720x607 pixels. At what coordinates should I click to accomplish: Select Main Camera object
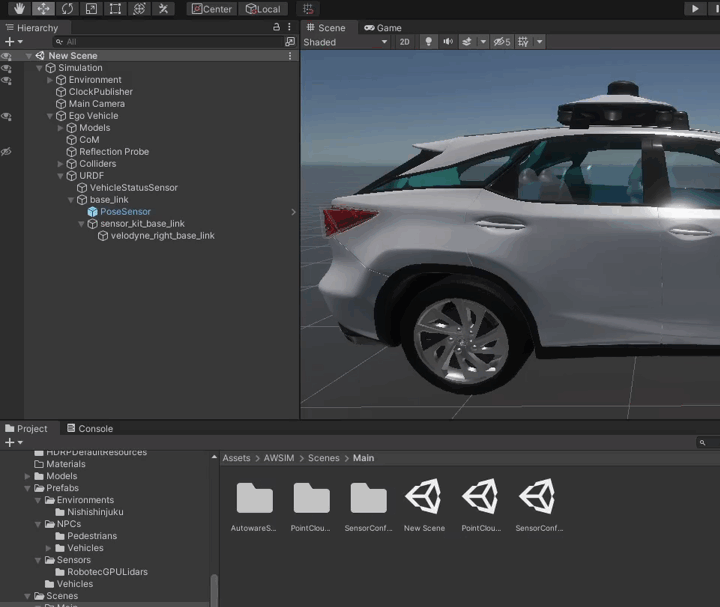96,104
